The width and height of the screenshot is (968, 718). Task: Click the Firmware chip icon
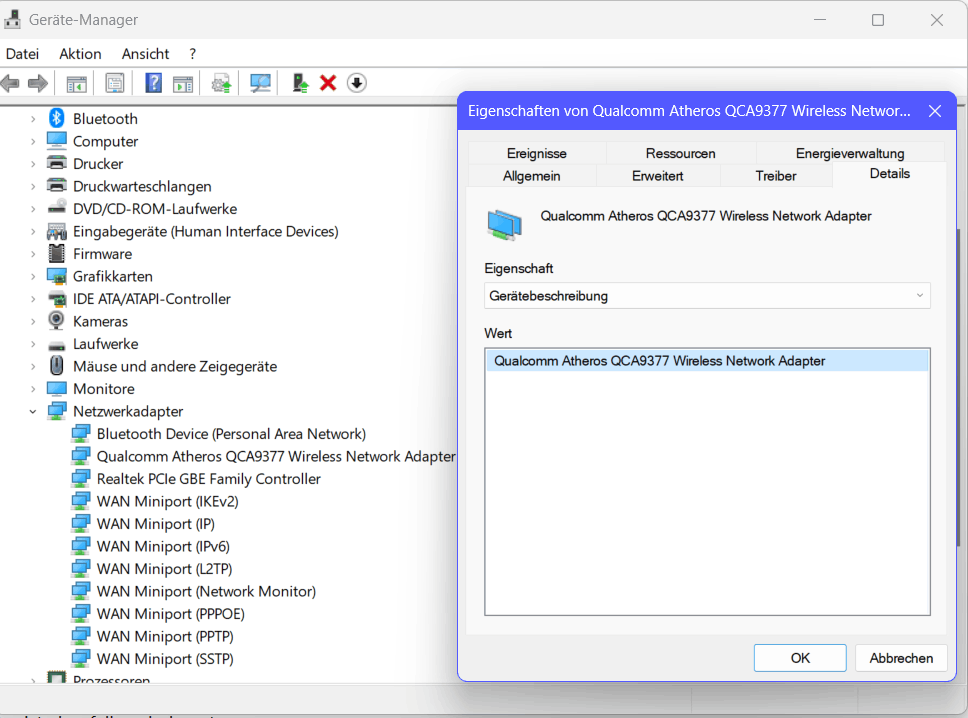[57, 253]
